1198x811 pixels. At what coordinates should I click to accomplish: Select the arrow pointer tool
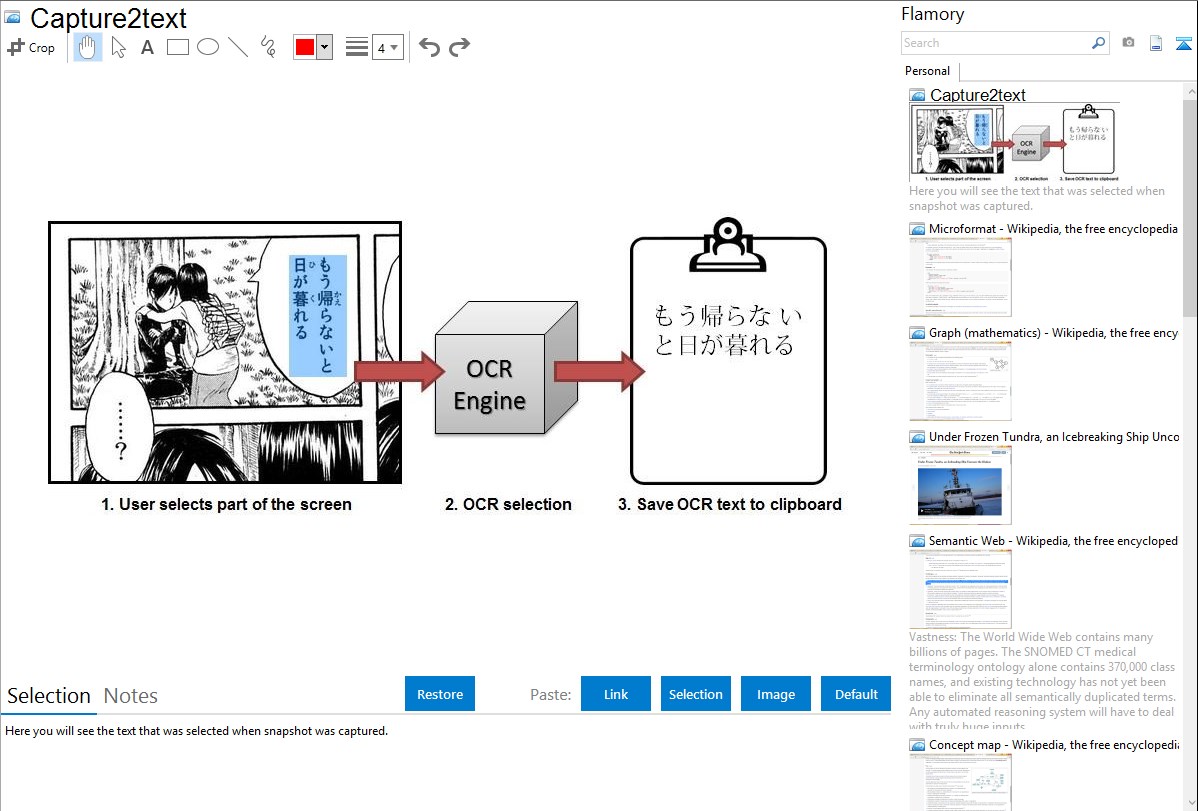(118, 47)
